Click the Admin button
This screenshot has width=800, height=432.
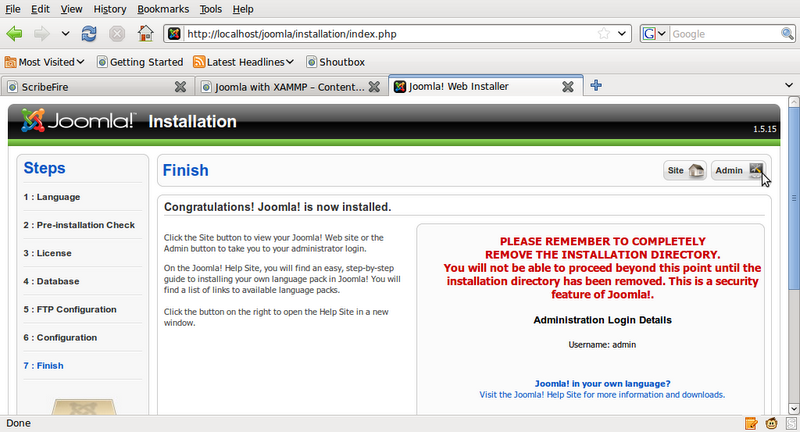[x=738, y=170]
